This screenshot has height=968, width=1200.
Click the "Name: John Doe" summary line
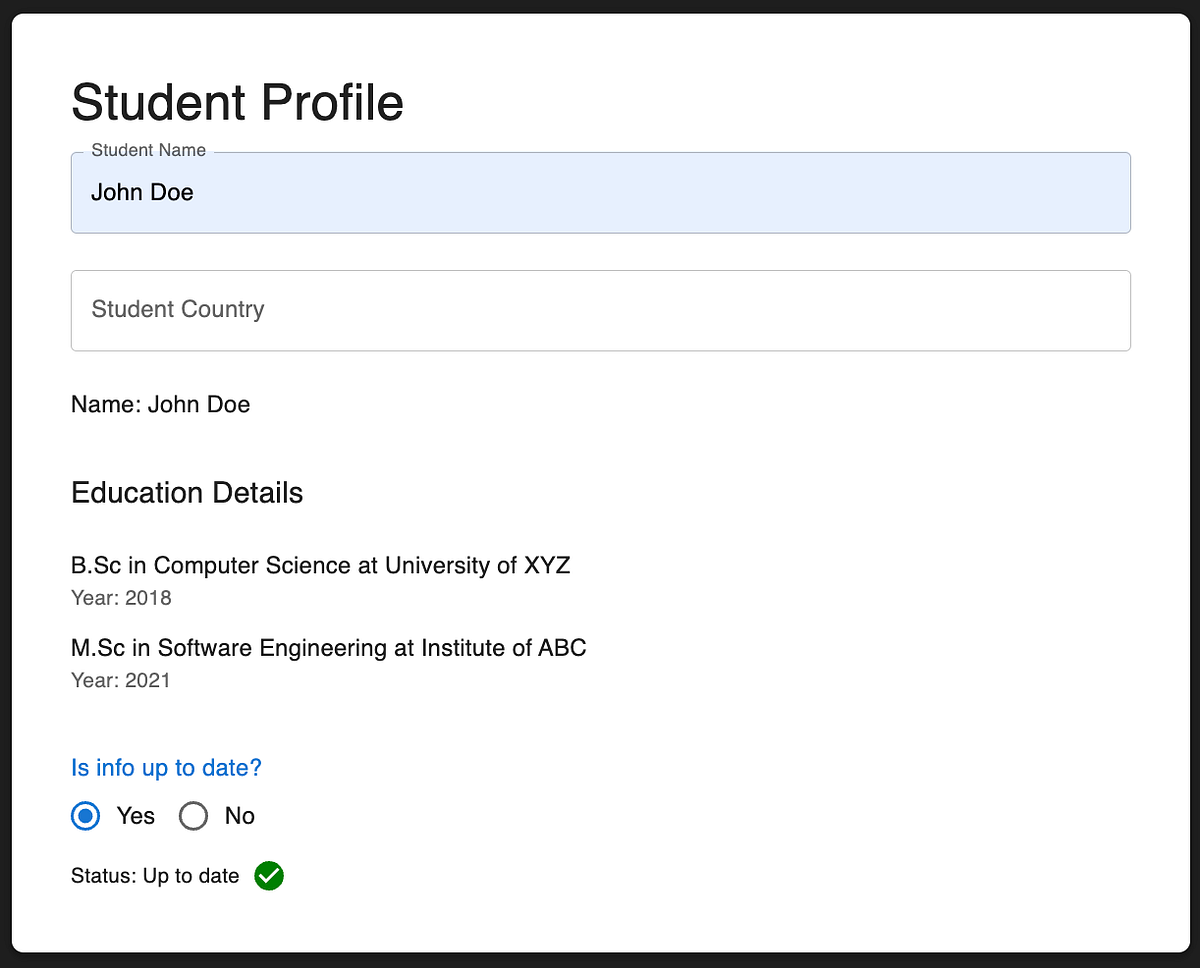pyautogui.click(x=160, y=405)
